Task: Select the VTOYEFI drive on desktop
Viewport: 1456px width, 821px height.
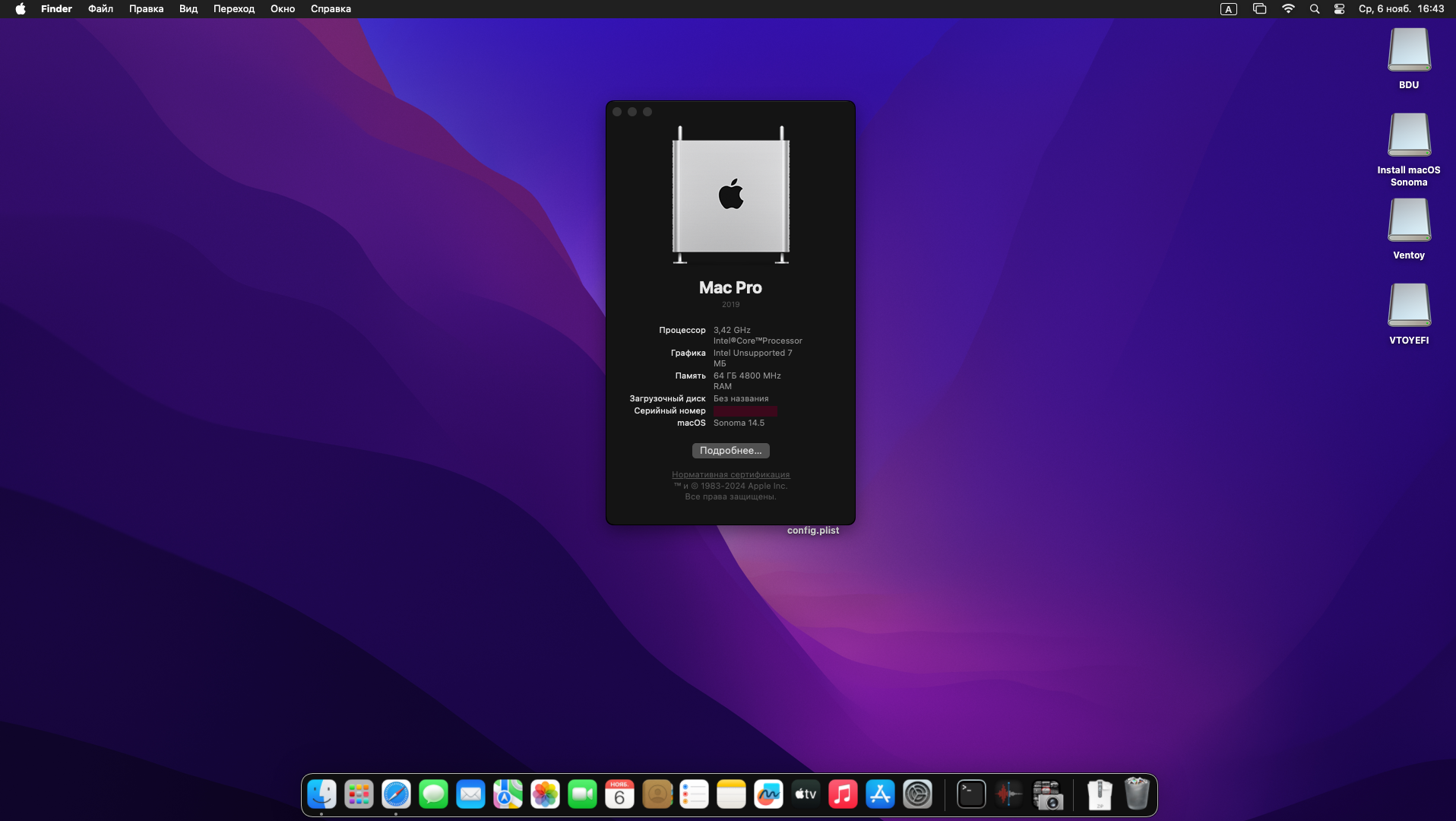Action: [x=1409, y=306]
